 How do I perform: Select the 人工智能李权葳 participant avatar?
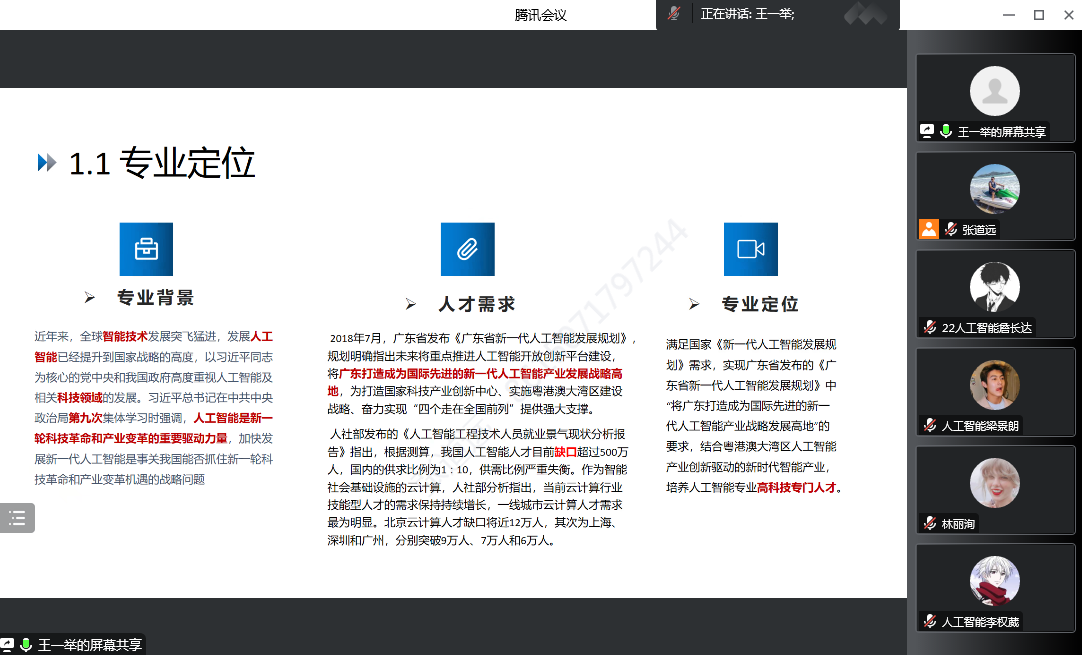[994, 581]
